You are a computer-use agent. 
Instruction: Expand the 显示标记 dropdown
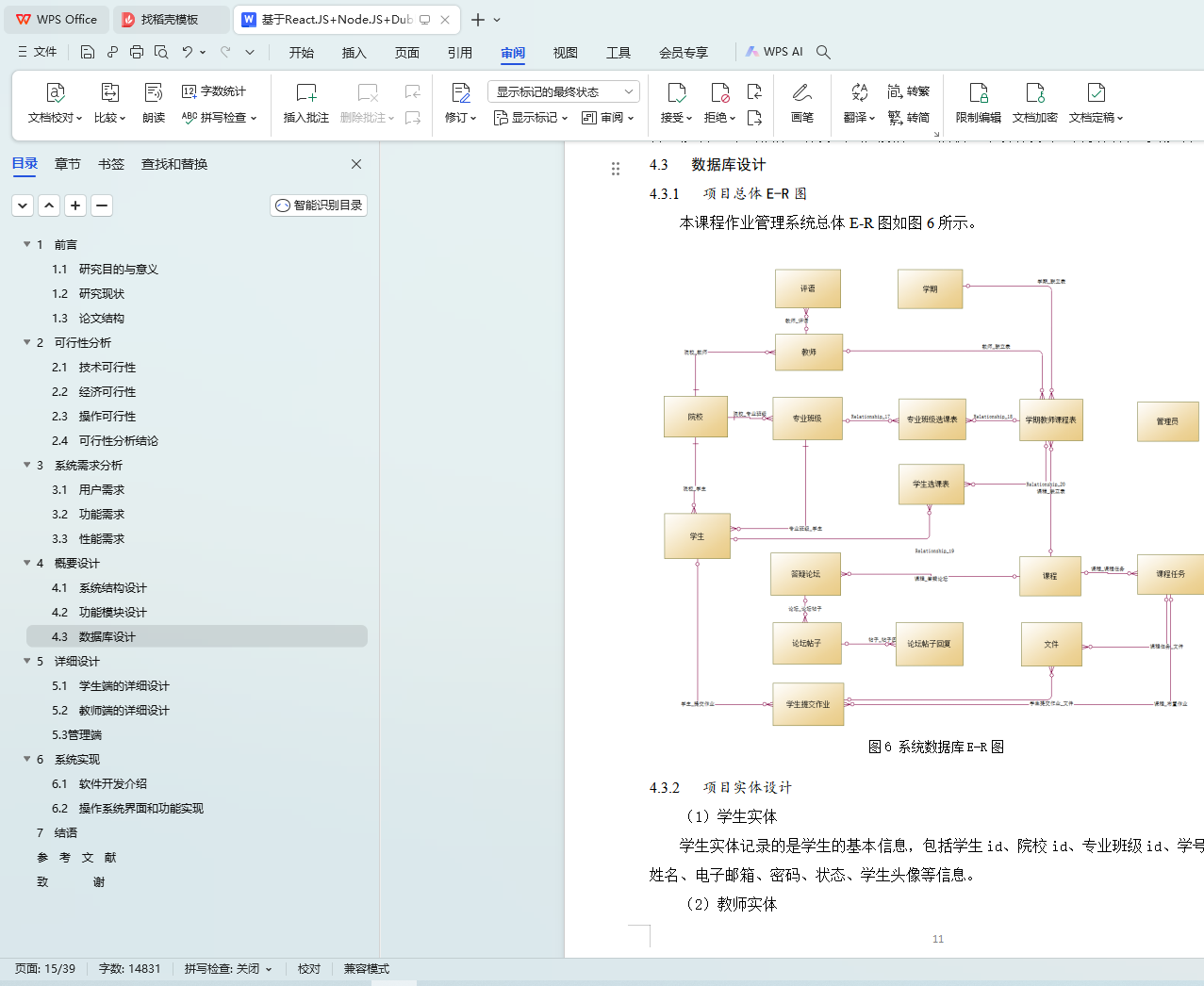(531, 118)
